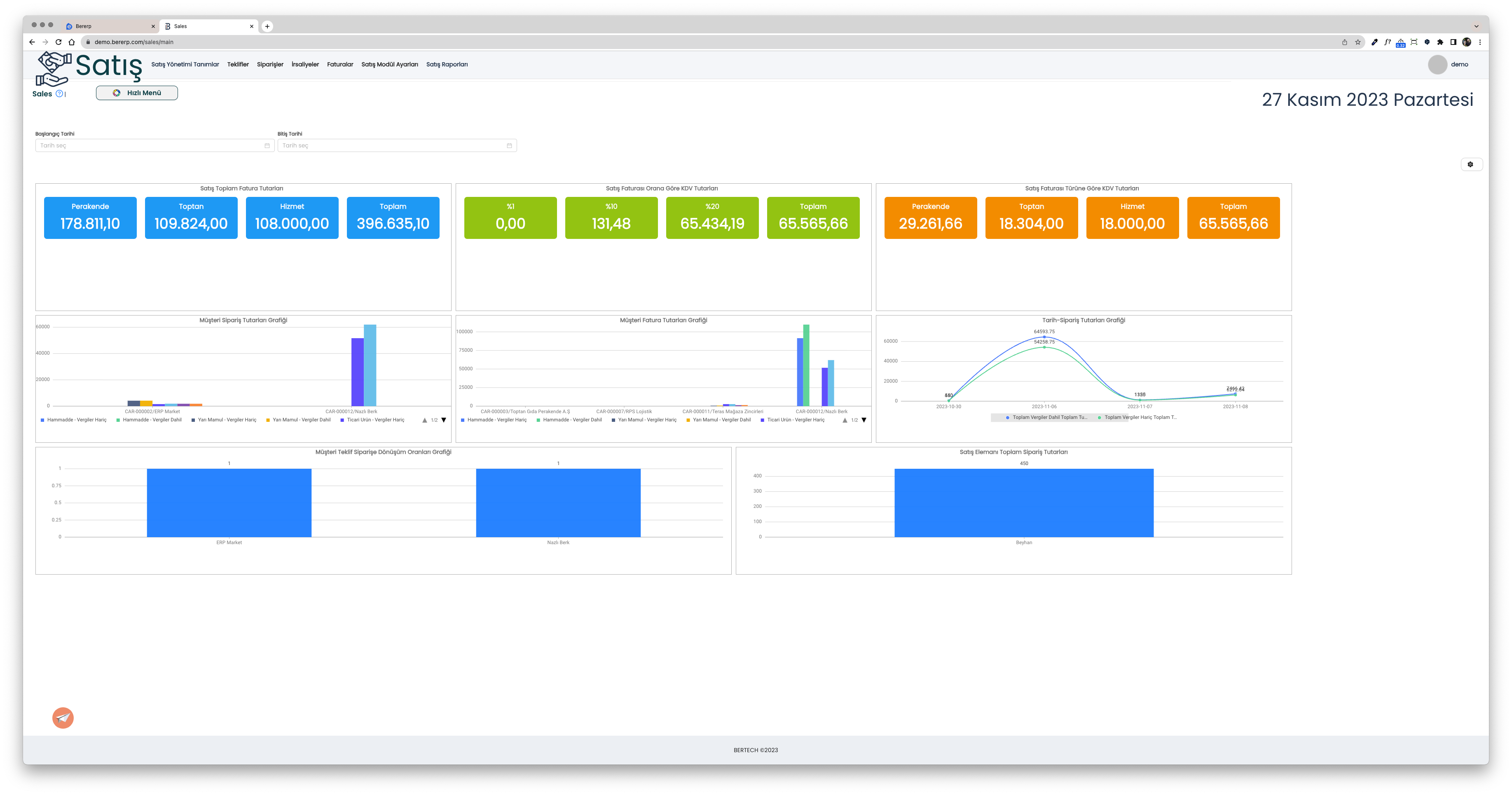Click the orange paper plane chat button
This screenshot has width=1512, height=795.
point(63,718)
